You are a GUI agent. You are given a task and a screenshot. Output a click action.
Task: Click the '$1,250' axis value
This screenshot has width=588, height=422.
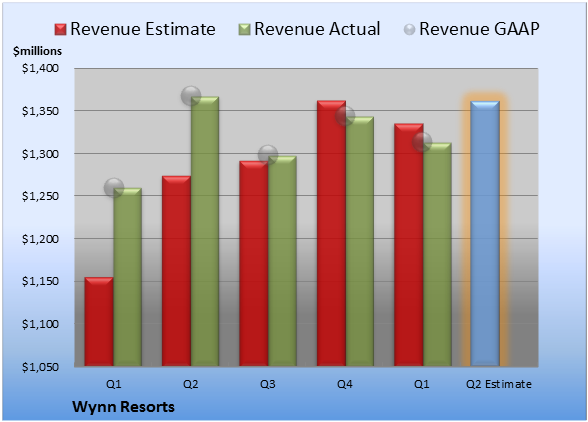coord(40,196)
